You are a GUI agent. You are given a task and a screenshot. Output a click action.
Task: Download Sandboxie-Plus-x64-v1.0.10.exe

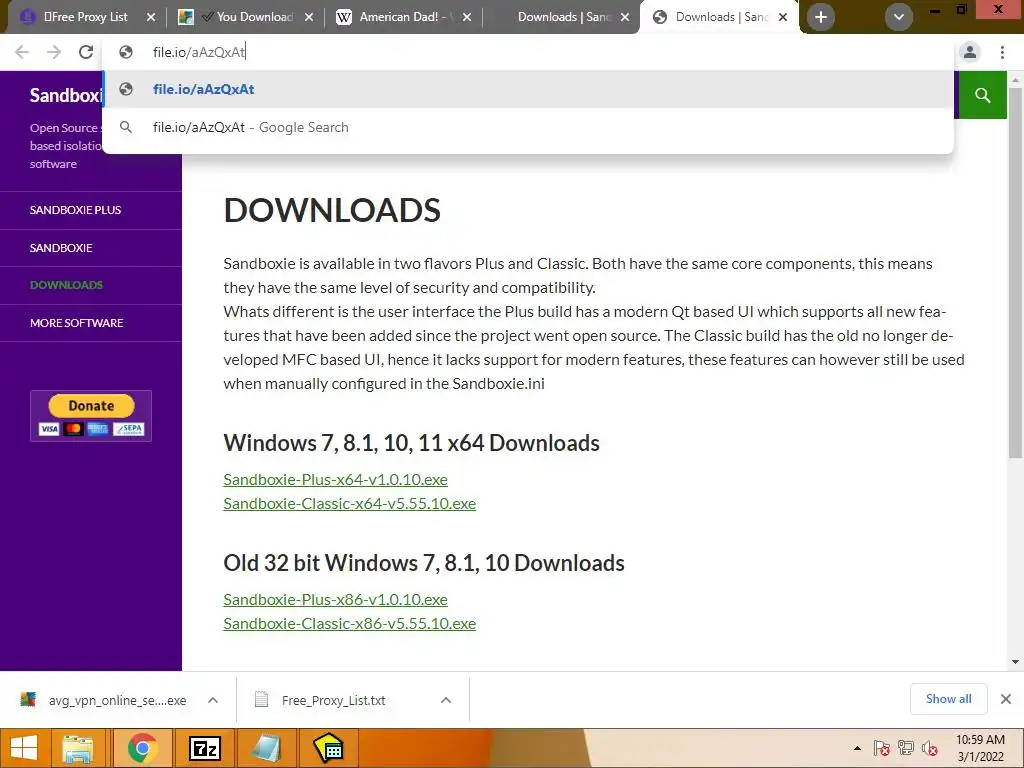335,479
